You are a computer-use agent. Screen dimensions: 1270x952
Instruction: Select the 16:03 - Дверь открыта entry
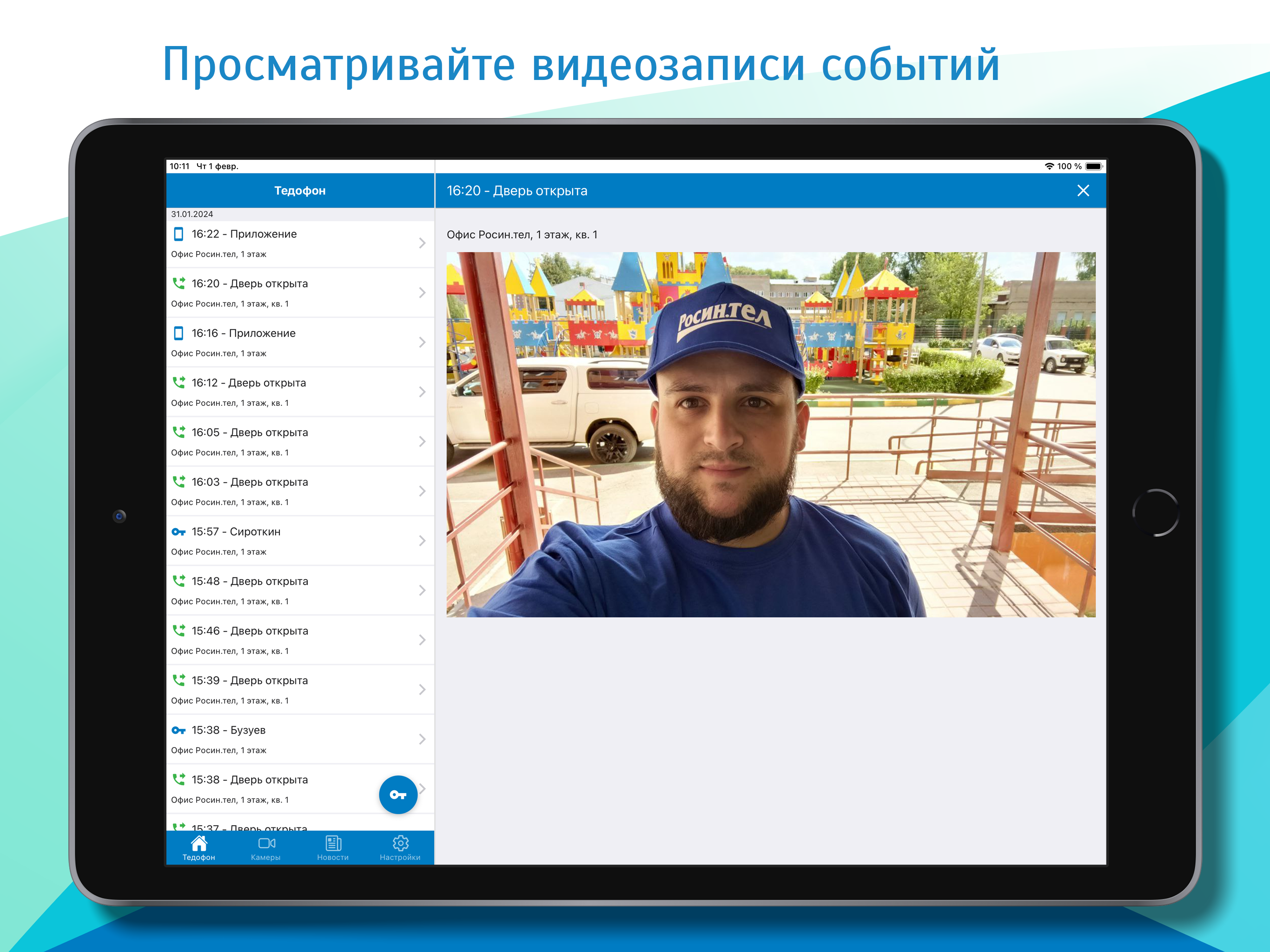point(300,491)
